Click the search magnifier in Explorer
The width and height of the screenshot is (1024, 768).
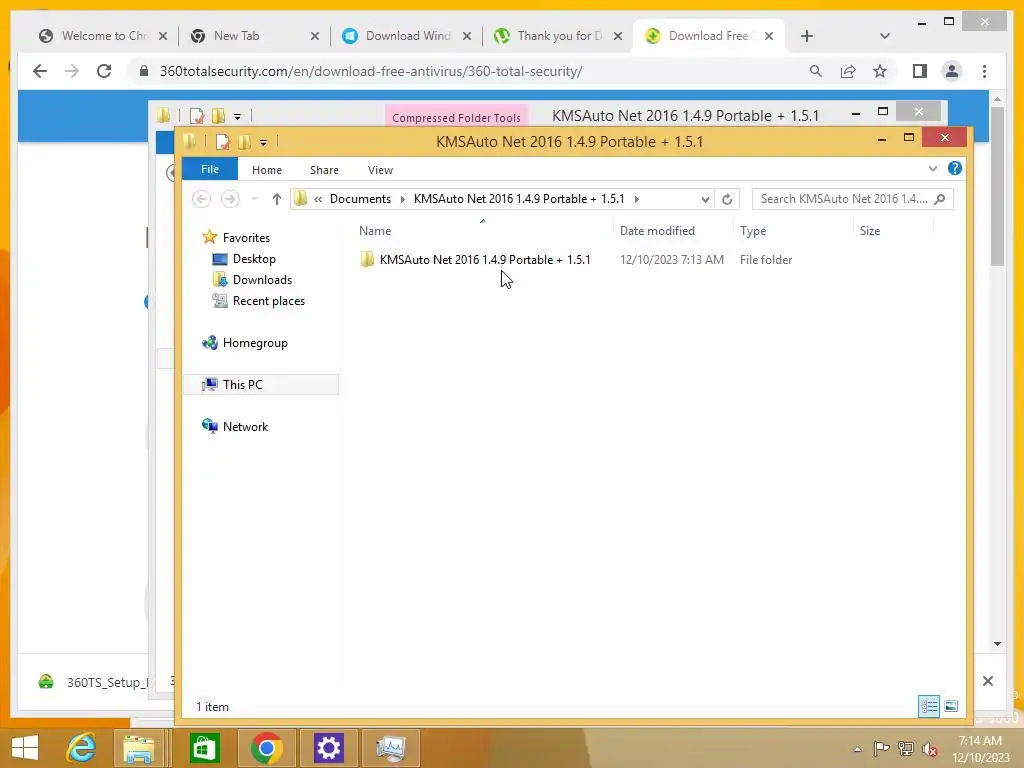tap(940, 199)
